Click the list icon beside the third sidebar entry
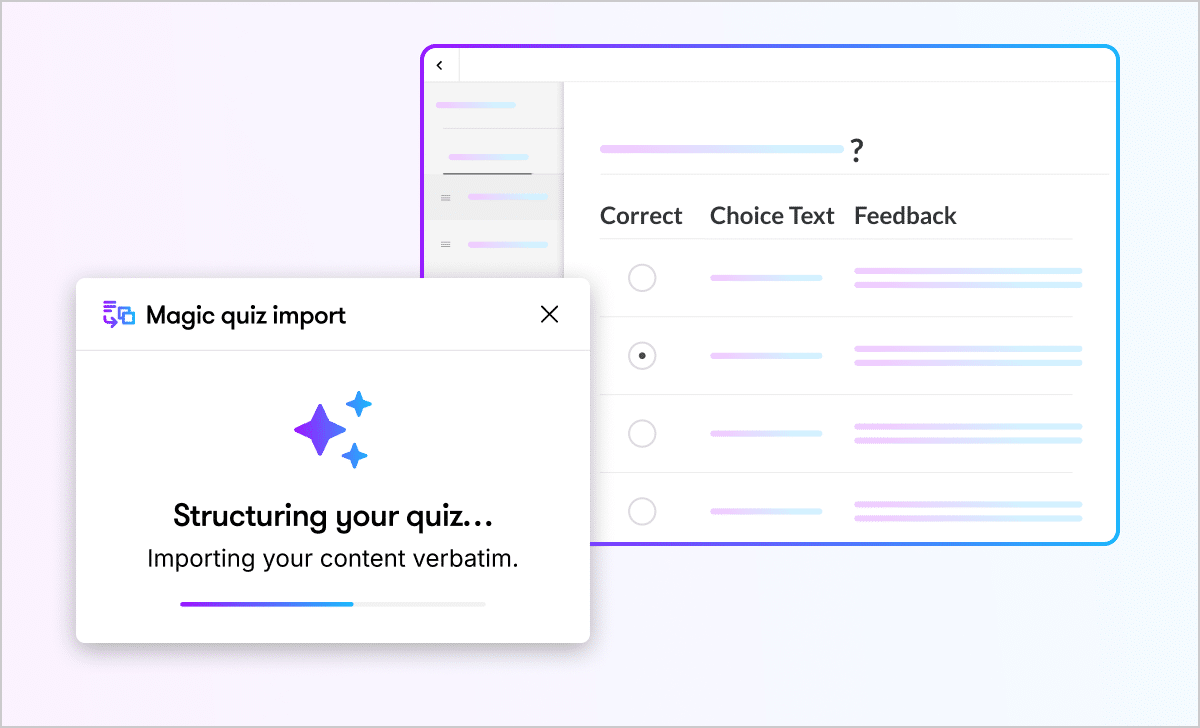 [444, 197]
